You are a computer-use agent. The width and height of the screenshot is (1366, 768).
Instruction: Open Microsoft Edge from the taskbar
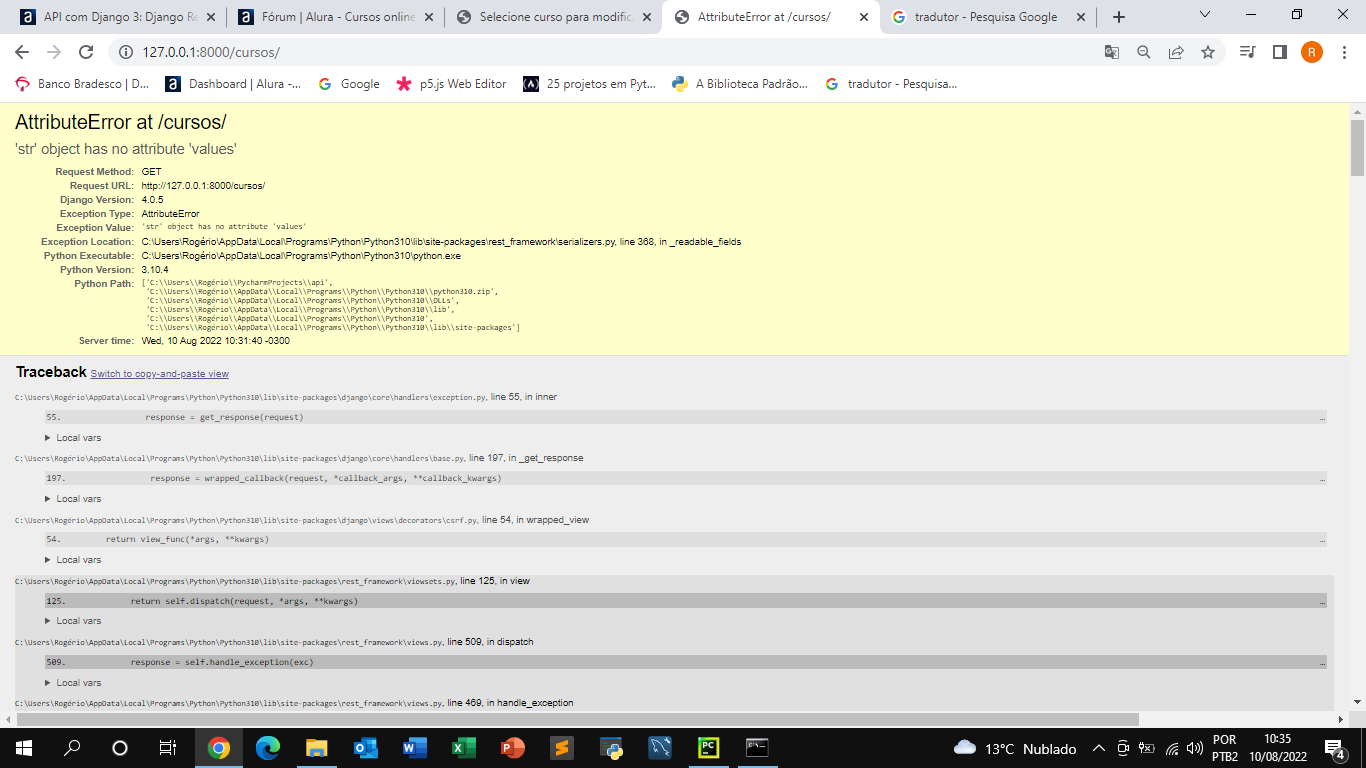(x=267, y=748)
